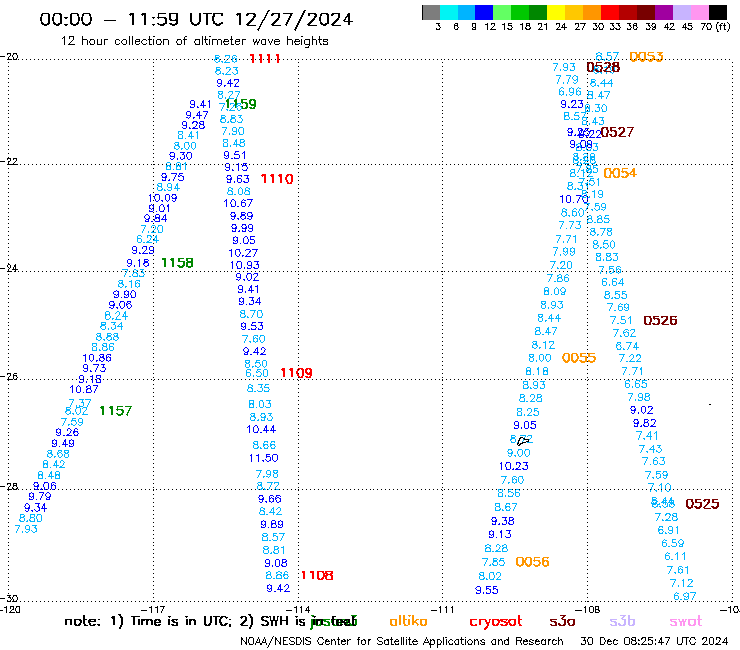Click the green time label 1158
This screenshot has height=650, width=740.
177,262
